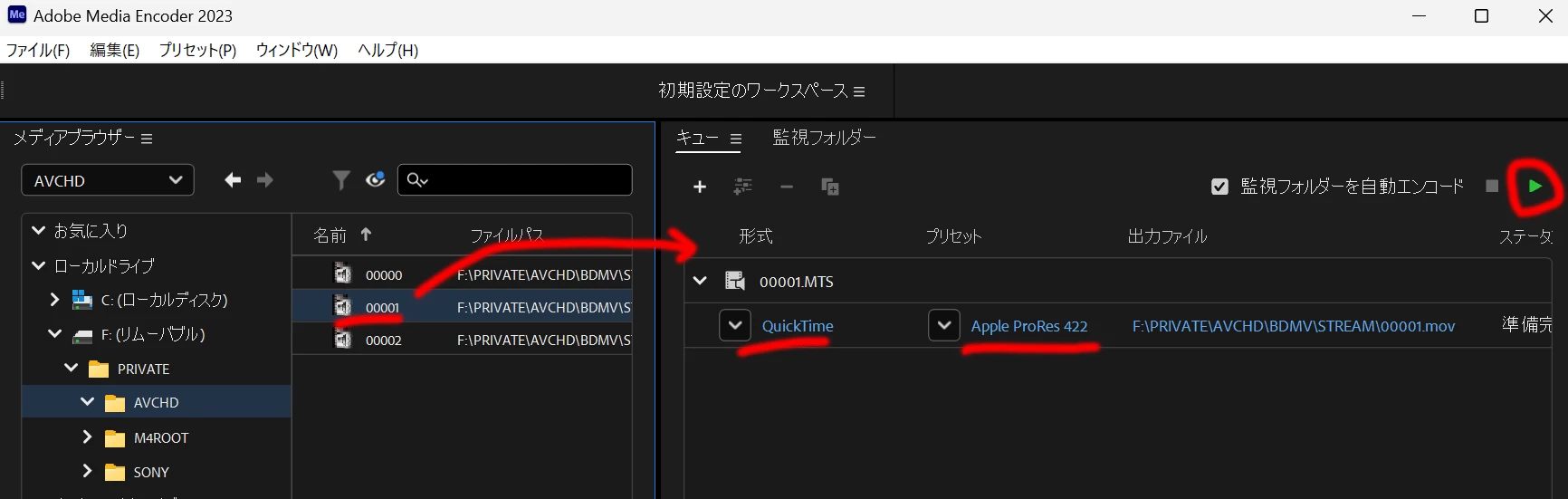The height and width of the screenshot is (499, 1568).
Task: Open the ingest/view eye icon
Action: point(375,179)
